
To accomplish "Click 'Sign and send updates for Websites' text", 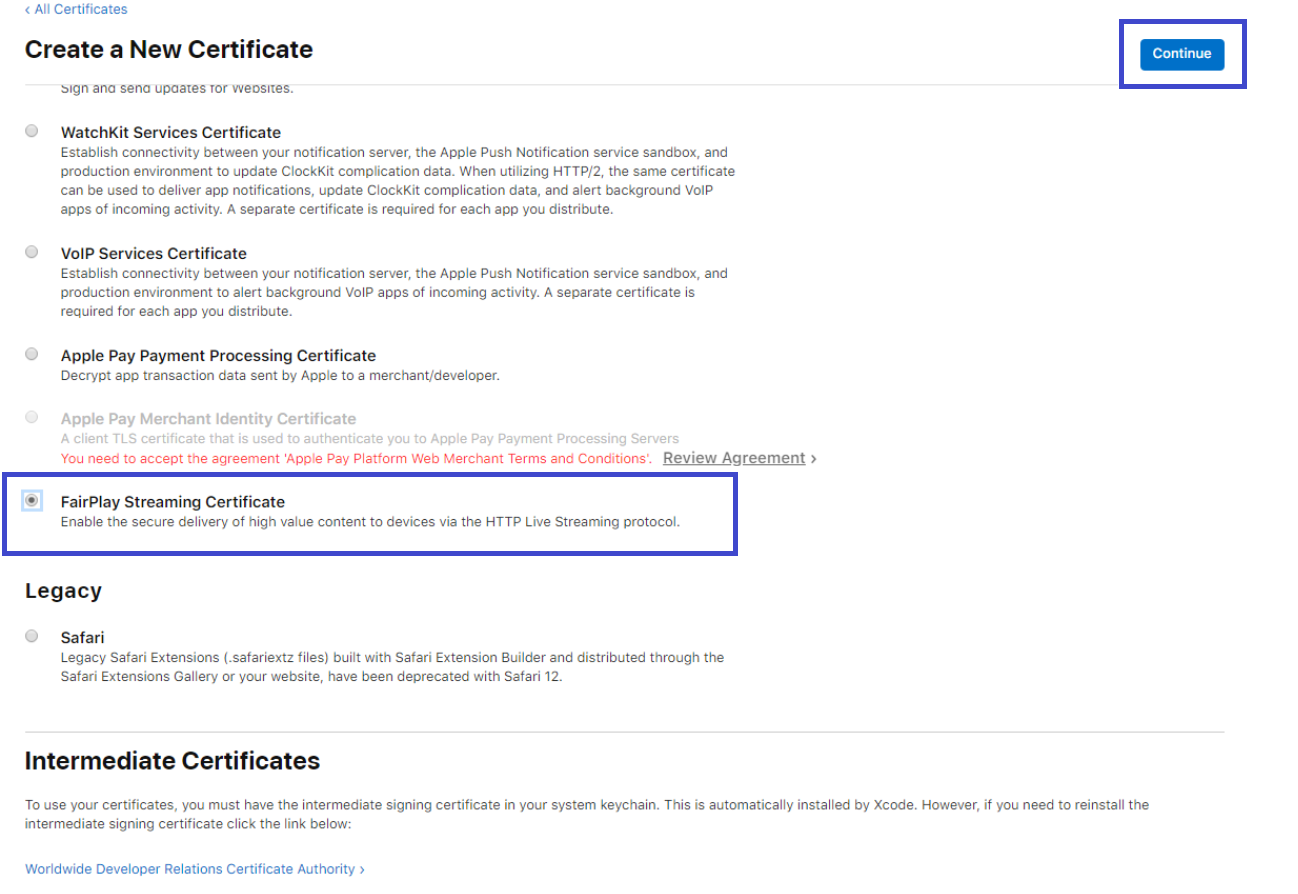I will point(177,88).
